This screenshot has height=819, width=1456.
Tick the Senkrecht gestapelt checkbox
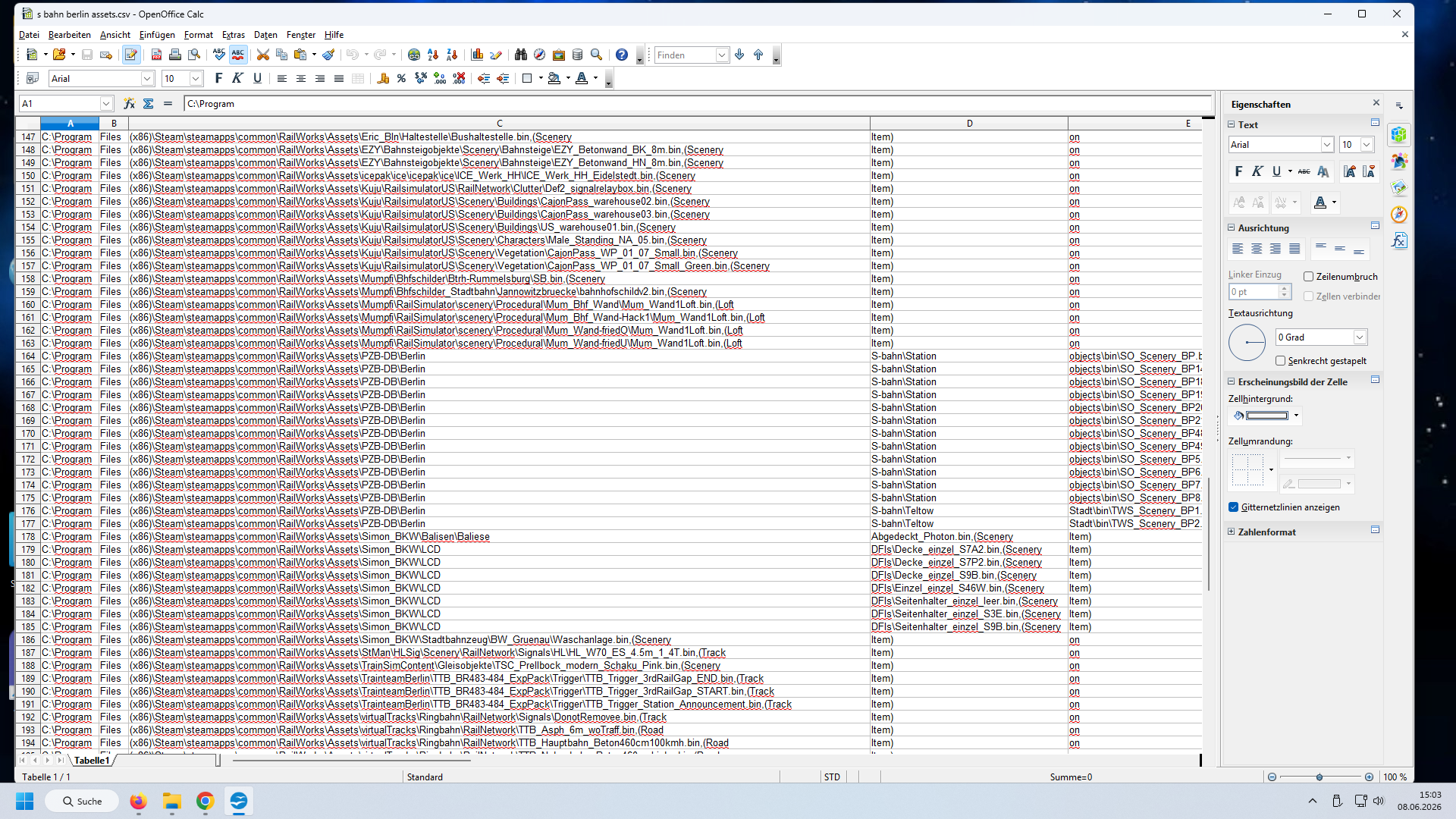pyautogui.click(x=1280, y=361)
